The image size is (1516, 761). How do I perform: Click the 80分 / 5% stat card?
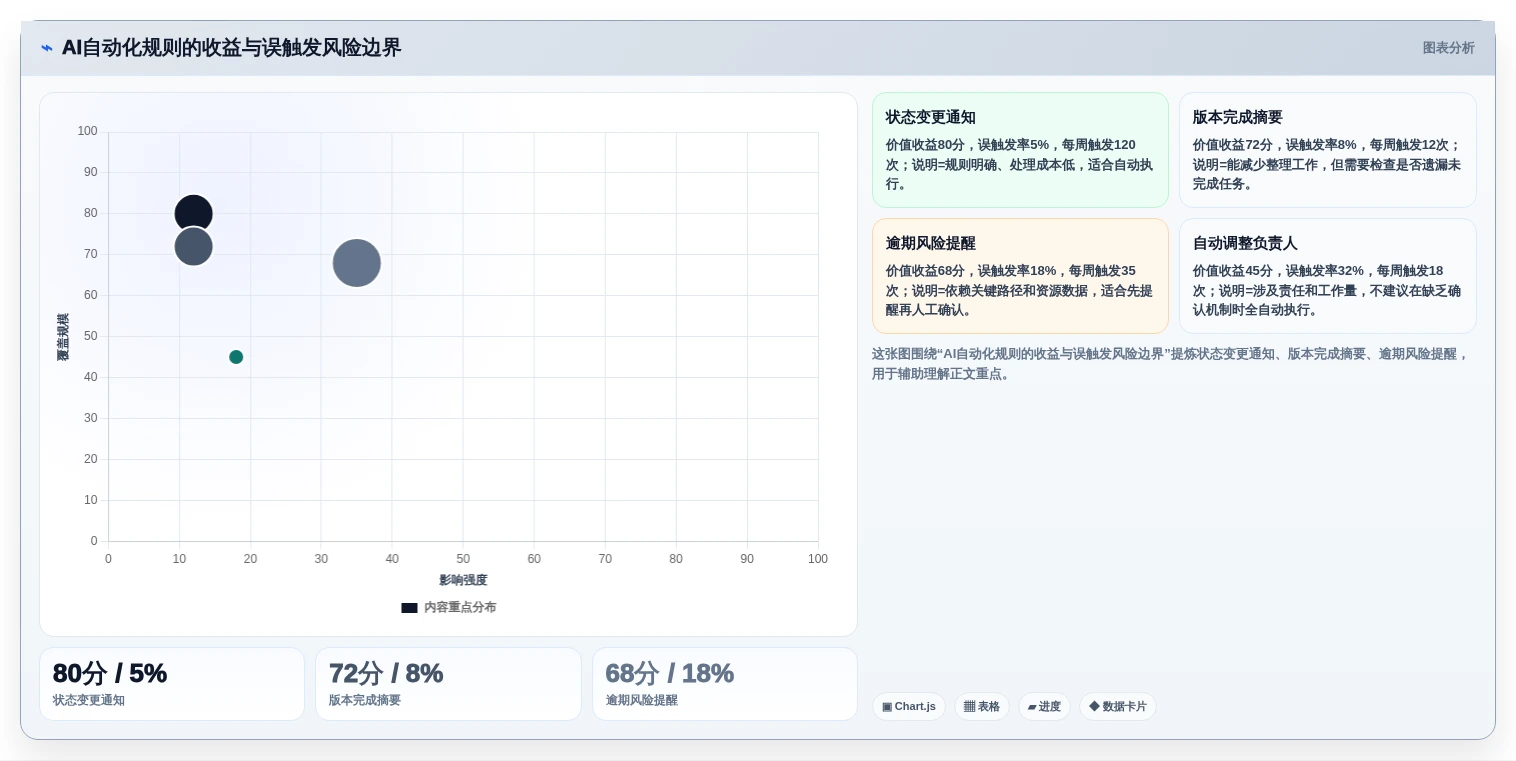click(172, 684)
